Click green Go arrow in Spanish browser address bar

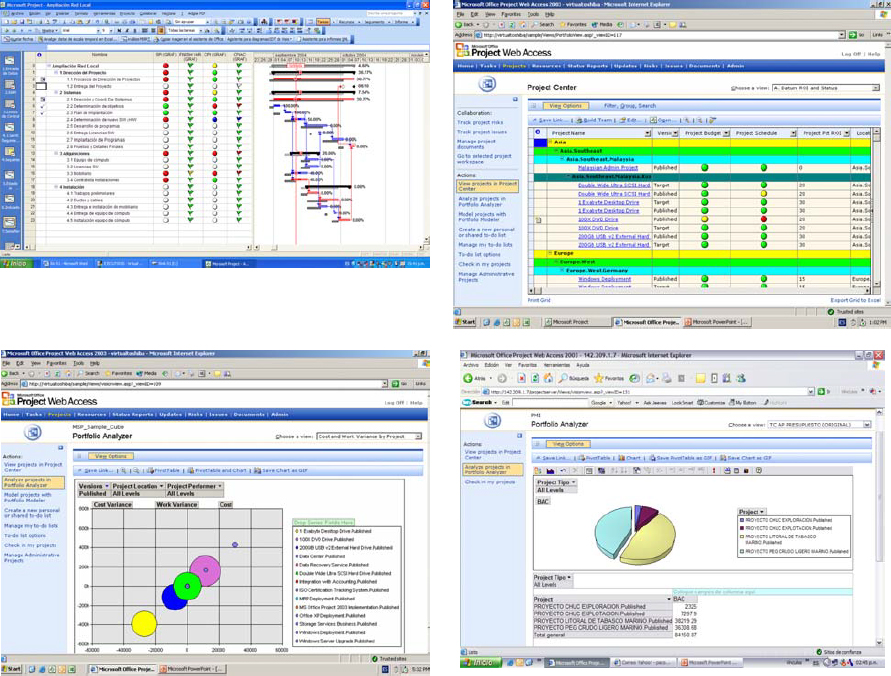click(x=821, y=391)
